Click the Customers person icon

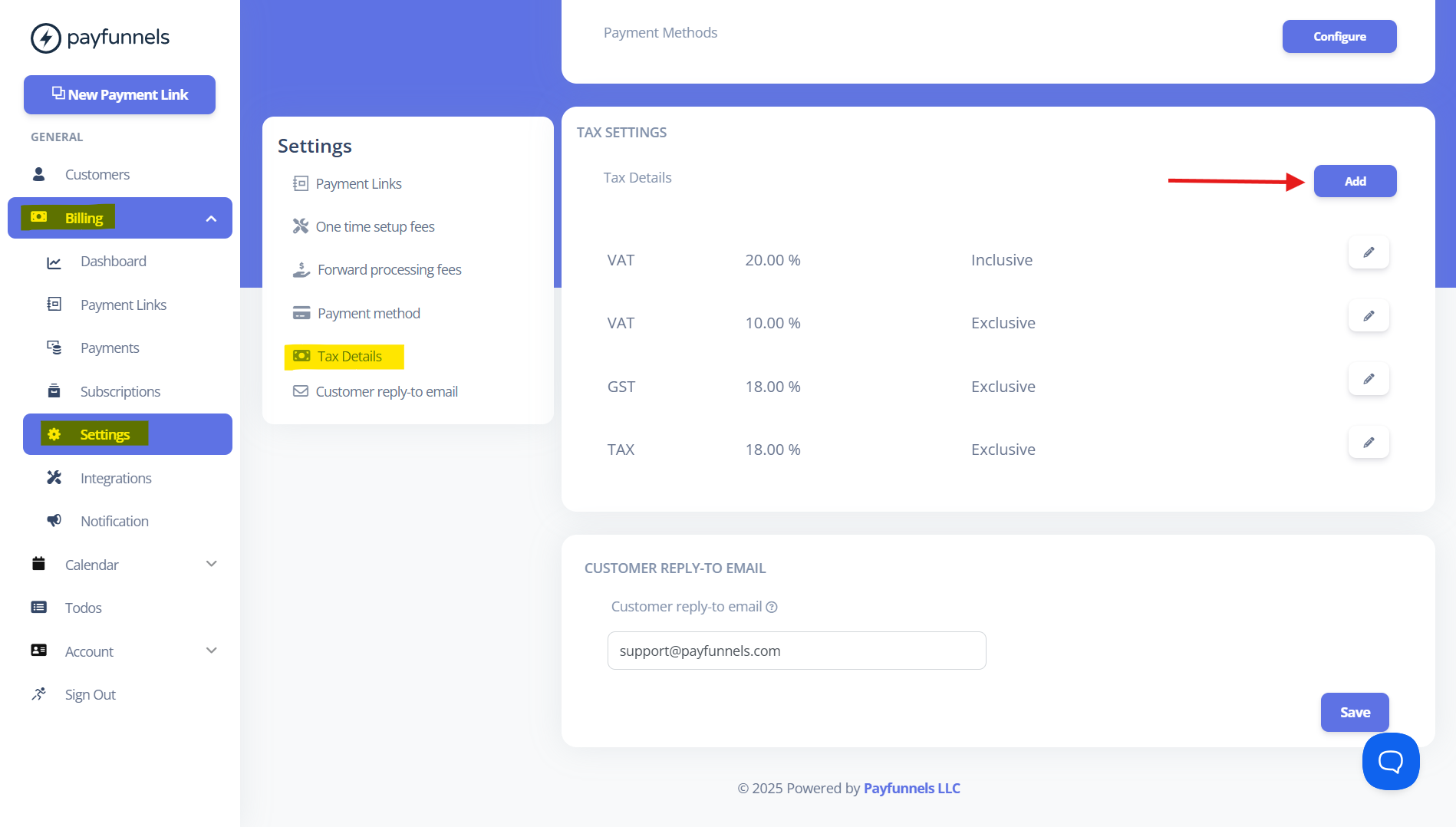coord(38,174)
